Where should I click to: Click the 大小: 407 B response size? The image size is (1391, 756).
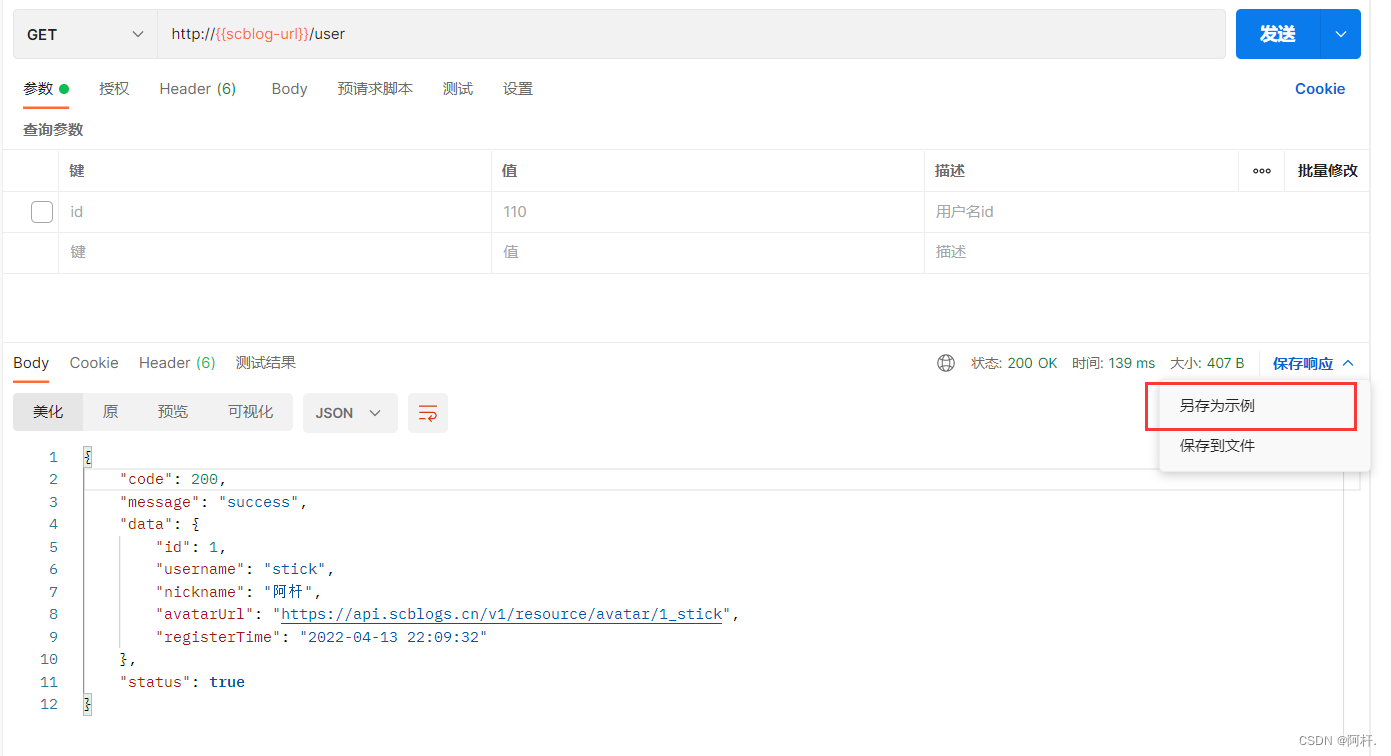pyautogui.click(x=1207, y=363)
